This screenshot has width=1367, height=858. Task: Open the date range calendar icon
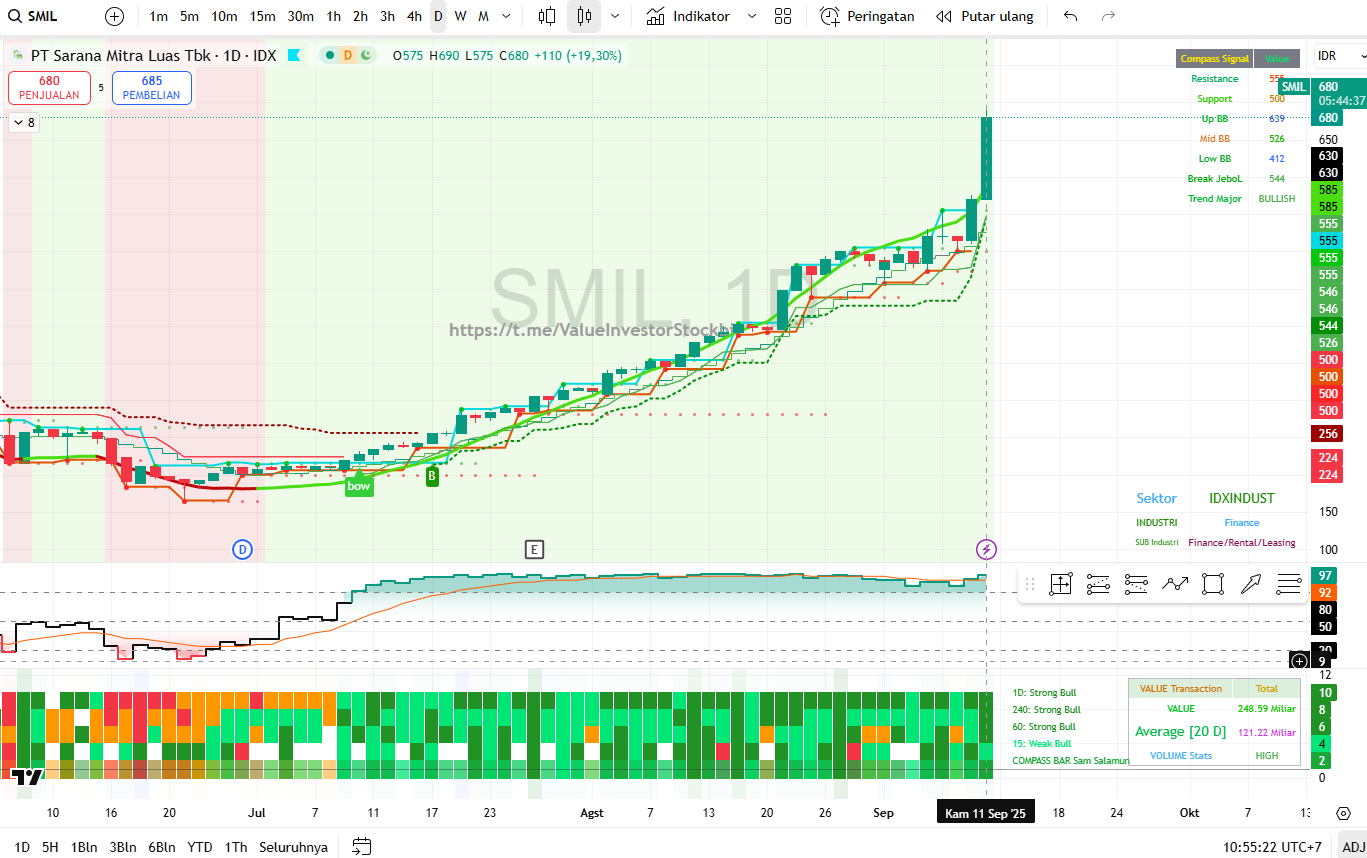[x=362, y=847]
